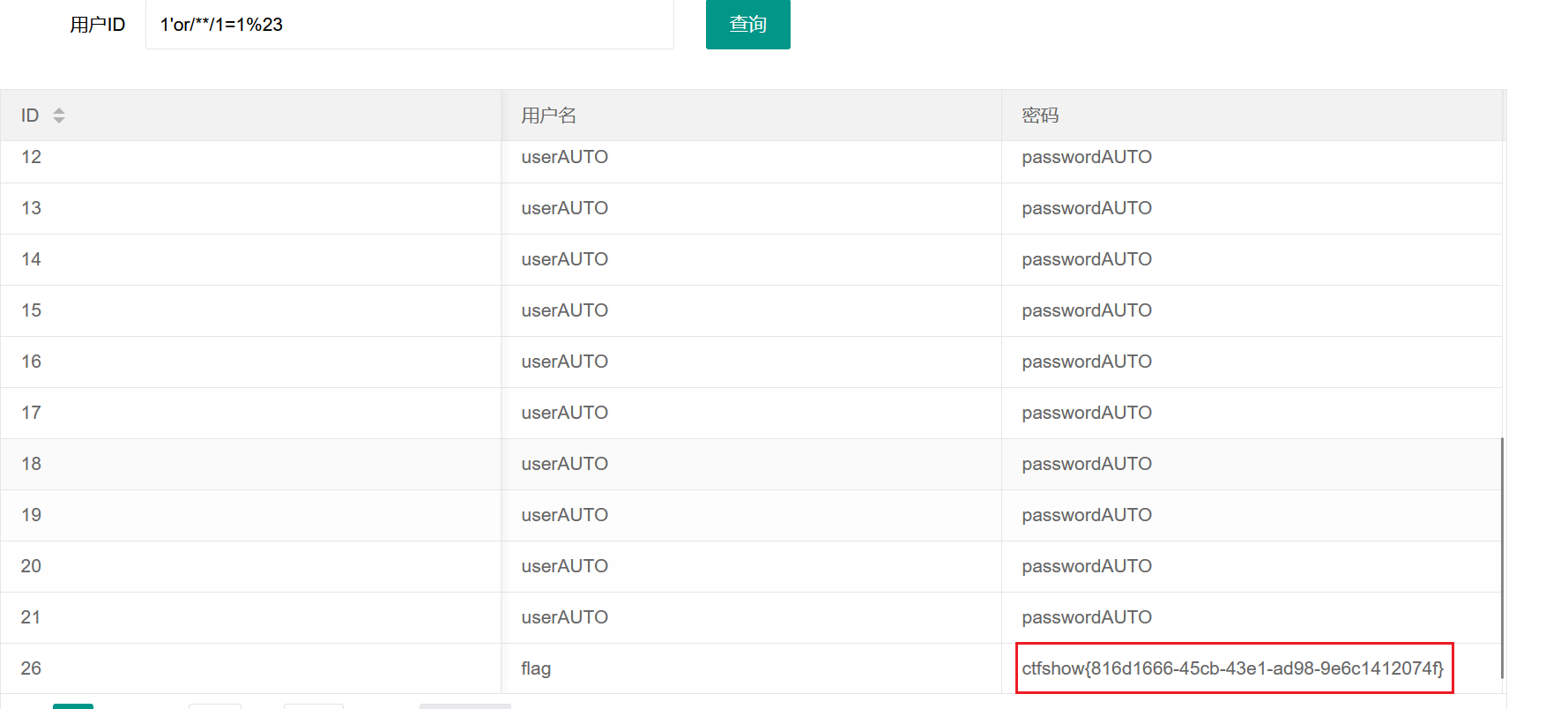Click the 查询 button

point(747,24)
